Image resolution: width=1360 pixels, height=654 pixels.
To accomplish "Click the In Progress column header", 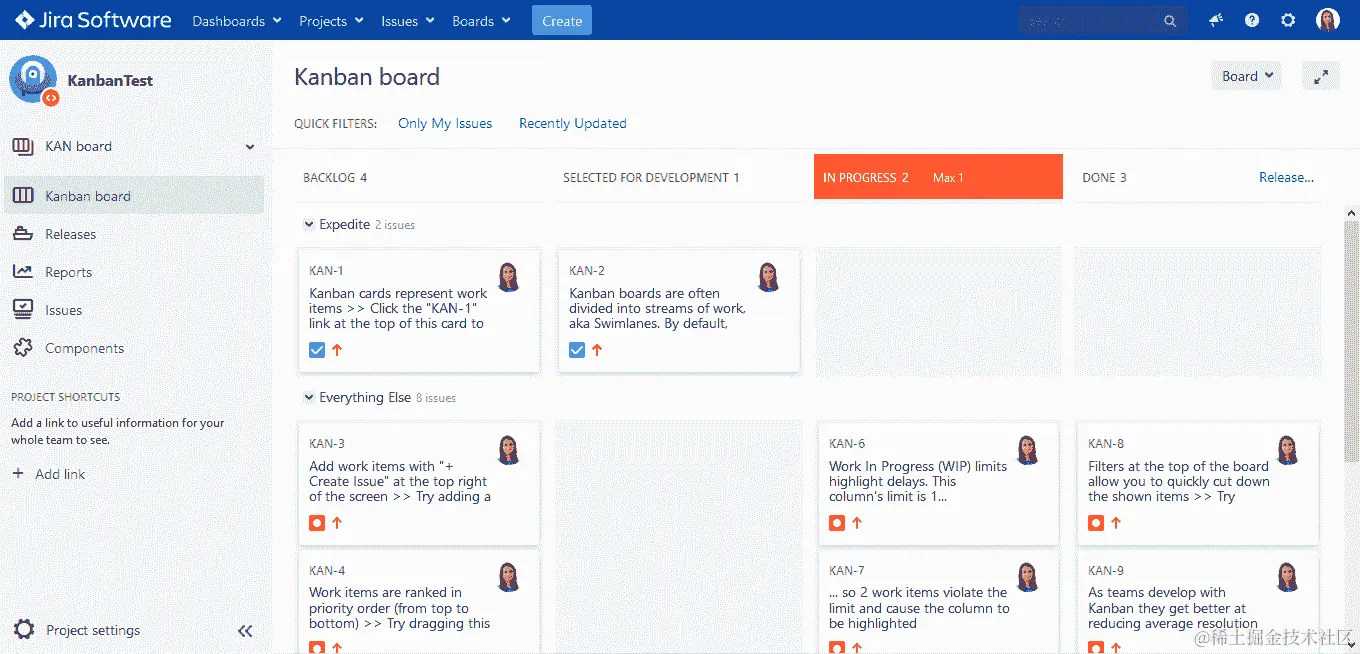I will [938, 177].
